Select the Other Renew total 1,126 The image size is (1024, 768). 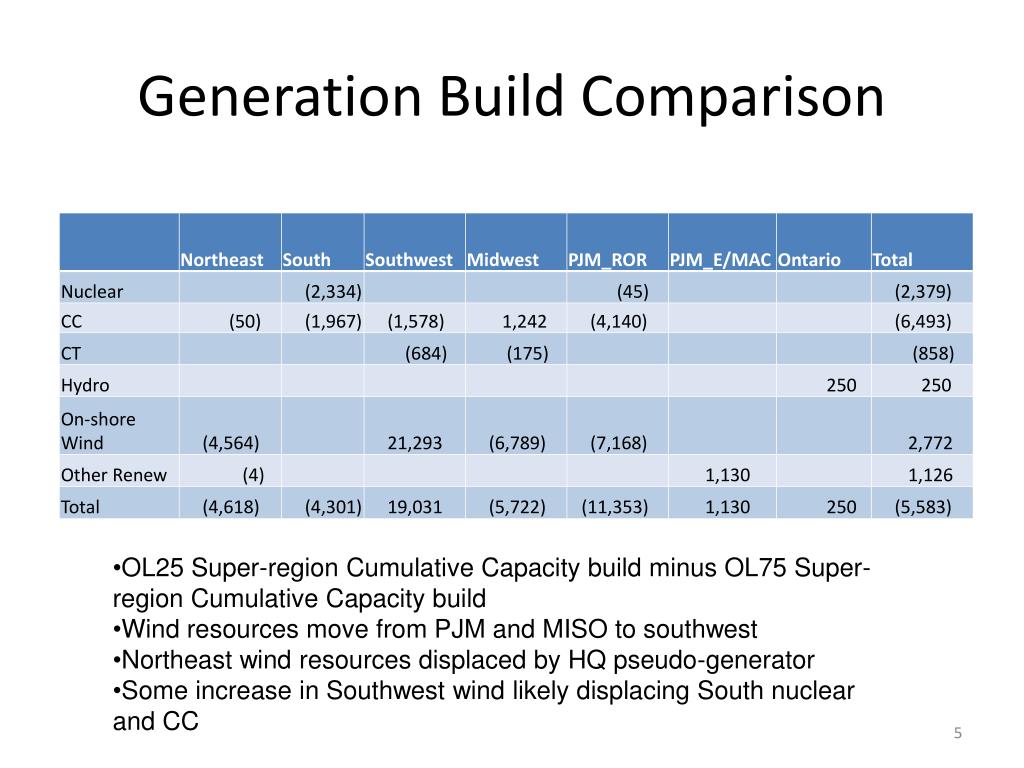[x=930, y=475]
